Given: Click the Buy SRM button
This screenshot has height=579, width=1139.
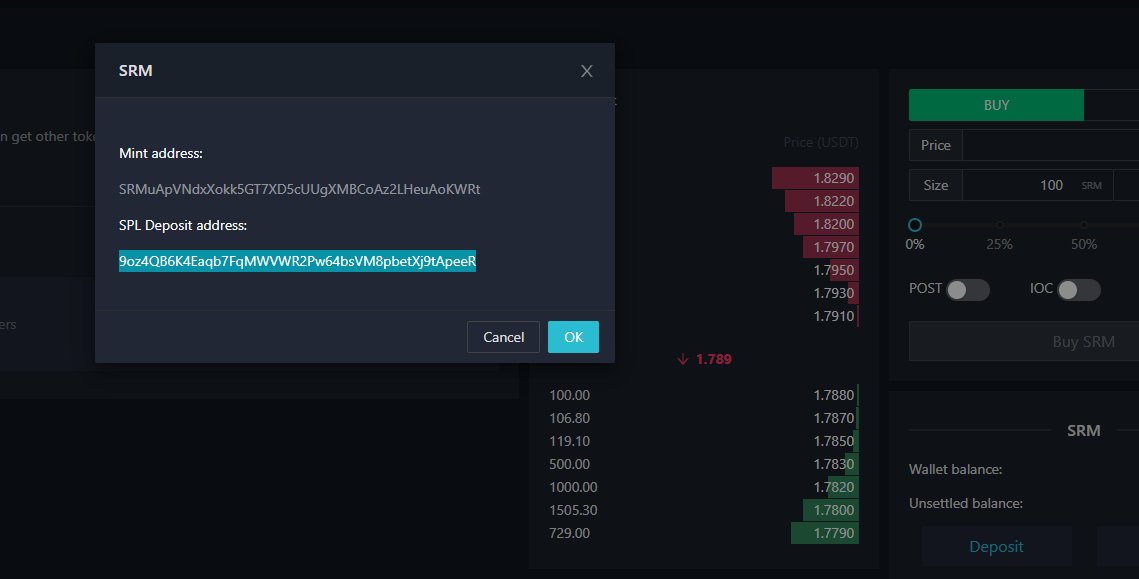Looking at the screenshot, I should [x=1024, y=341].
